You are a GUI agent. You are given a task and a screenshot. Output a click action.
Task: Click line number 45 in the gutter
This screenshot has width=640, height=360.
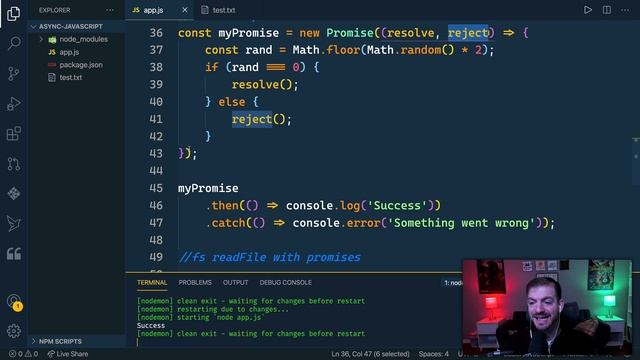[x=156, y=188]
